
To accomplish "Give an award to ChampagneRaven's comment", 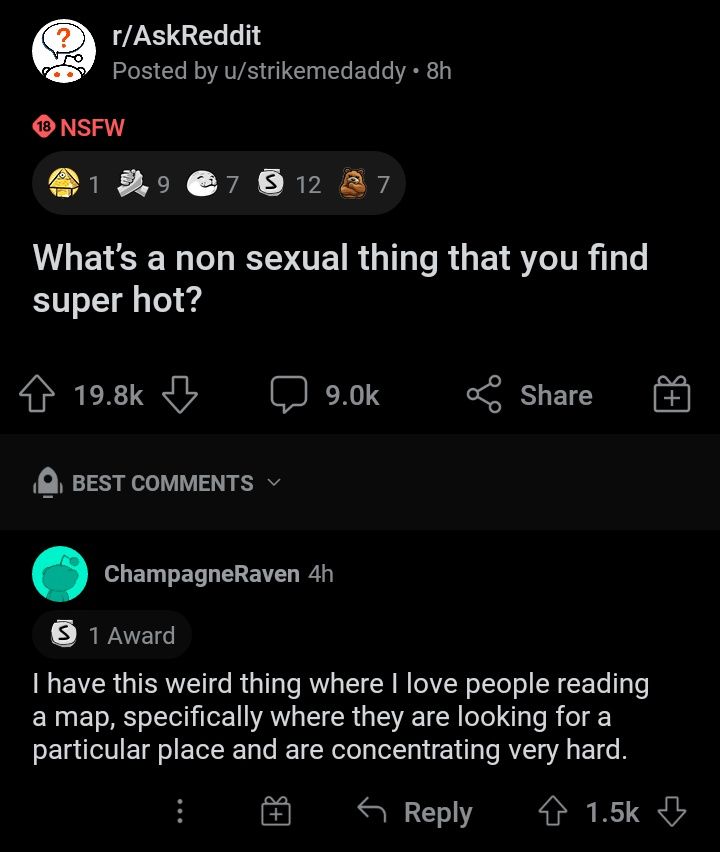I will (x=276, y=812).
